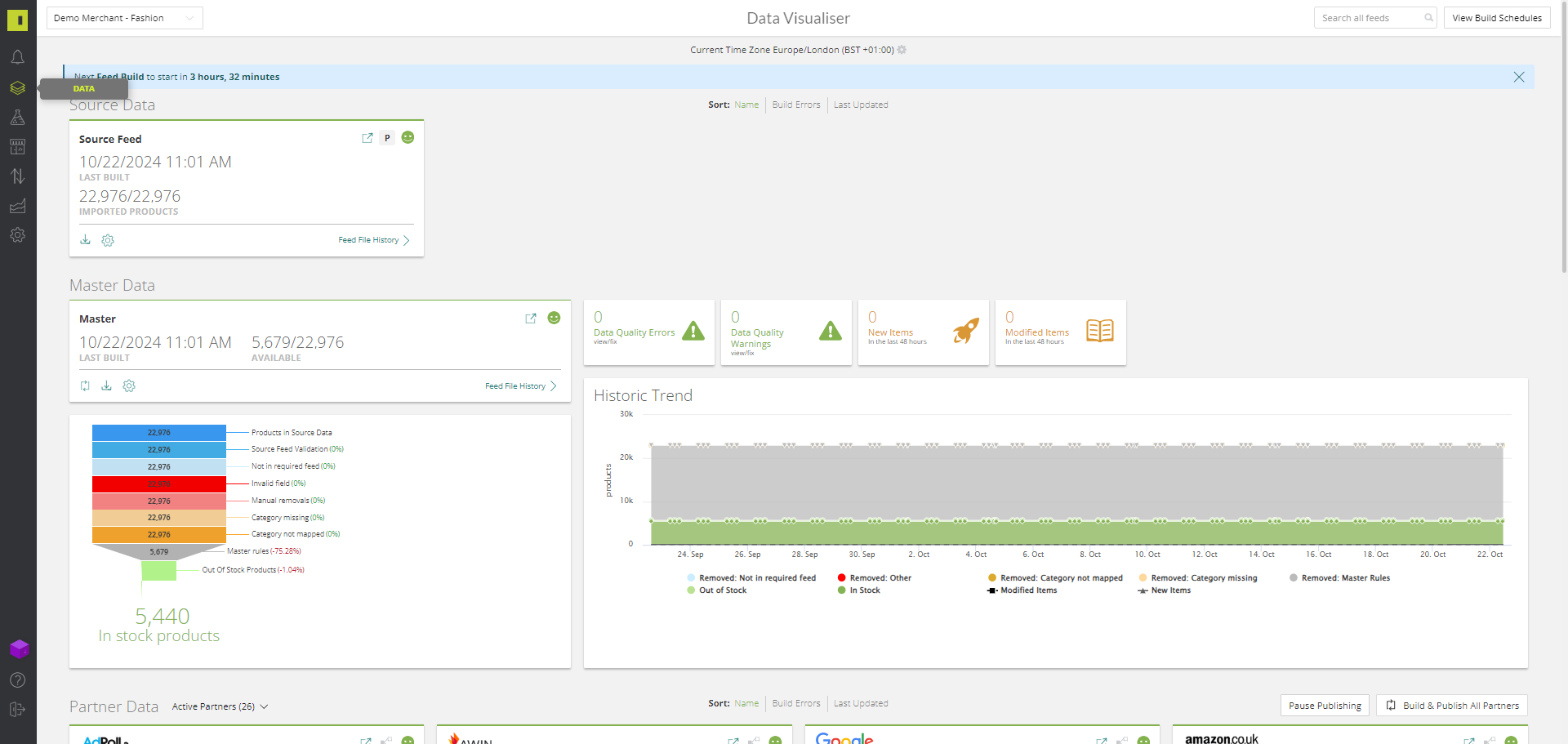Download the Source Feed file
Viewport: 1568px width, 744px height.
click(x=85, y=240)
